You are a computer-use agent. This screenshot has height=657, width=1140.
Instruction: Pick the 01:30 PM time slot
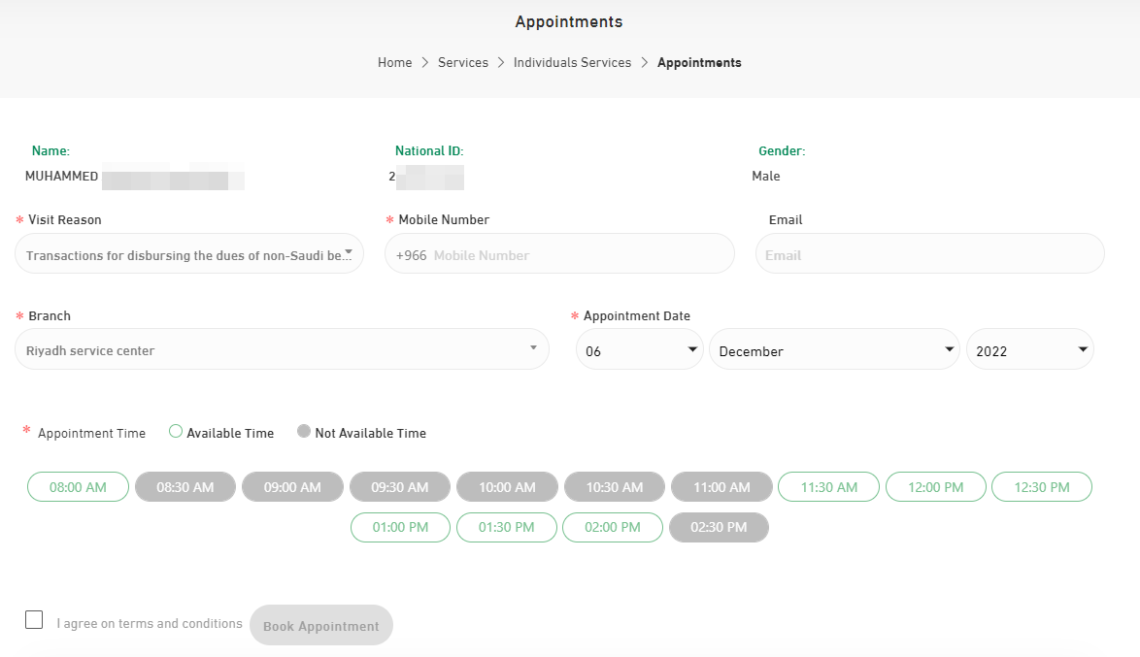point(506,527)
